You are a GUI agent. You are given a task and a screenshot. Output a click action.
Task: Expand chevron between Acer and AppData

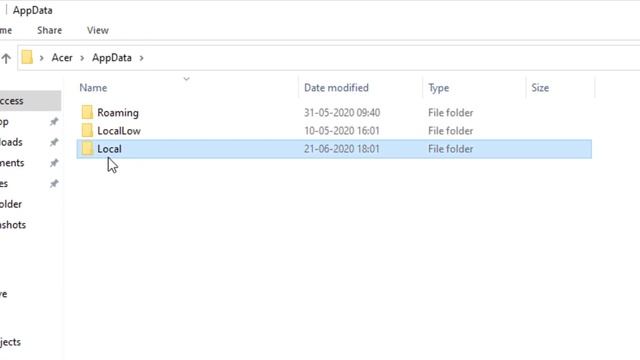82,58
